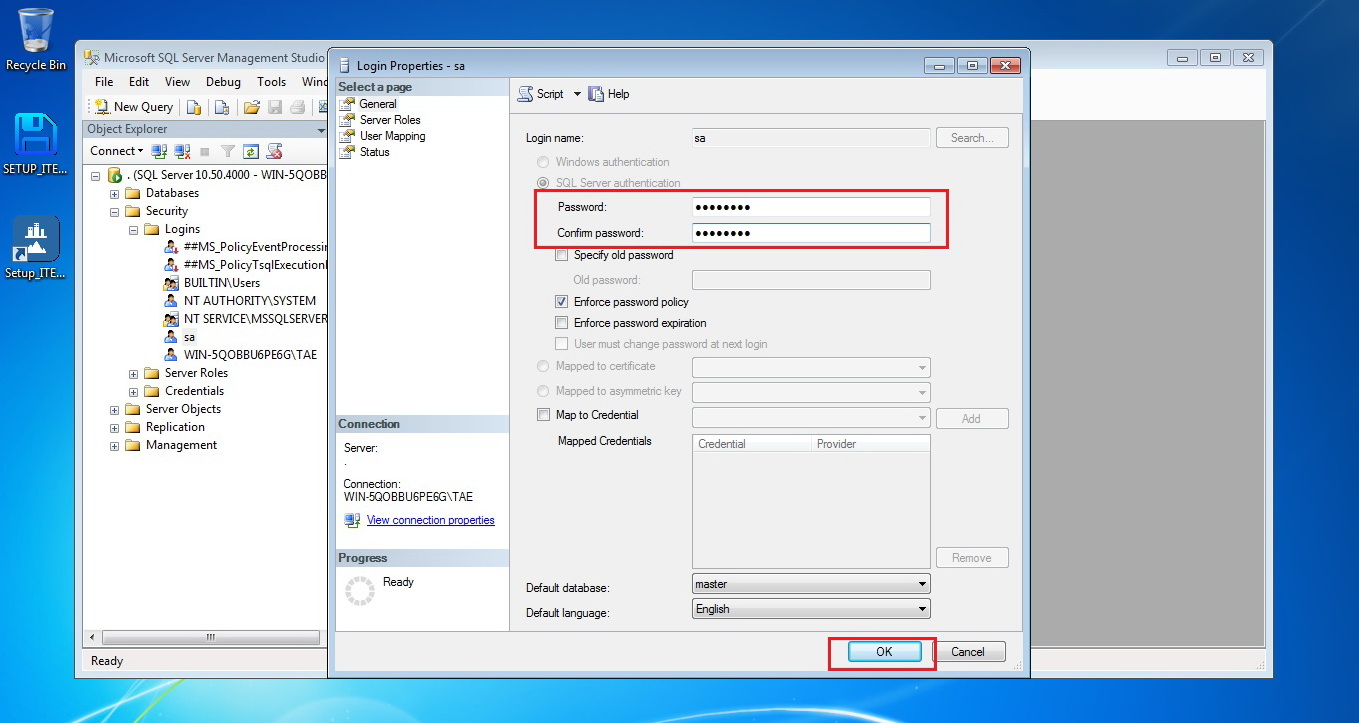Click the Refresh icon in Object Explorer
This screenshot has width=1359, height=723.
pyautogui.click(x=251, y=151)
